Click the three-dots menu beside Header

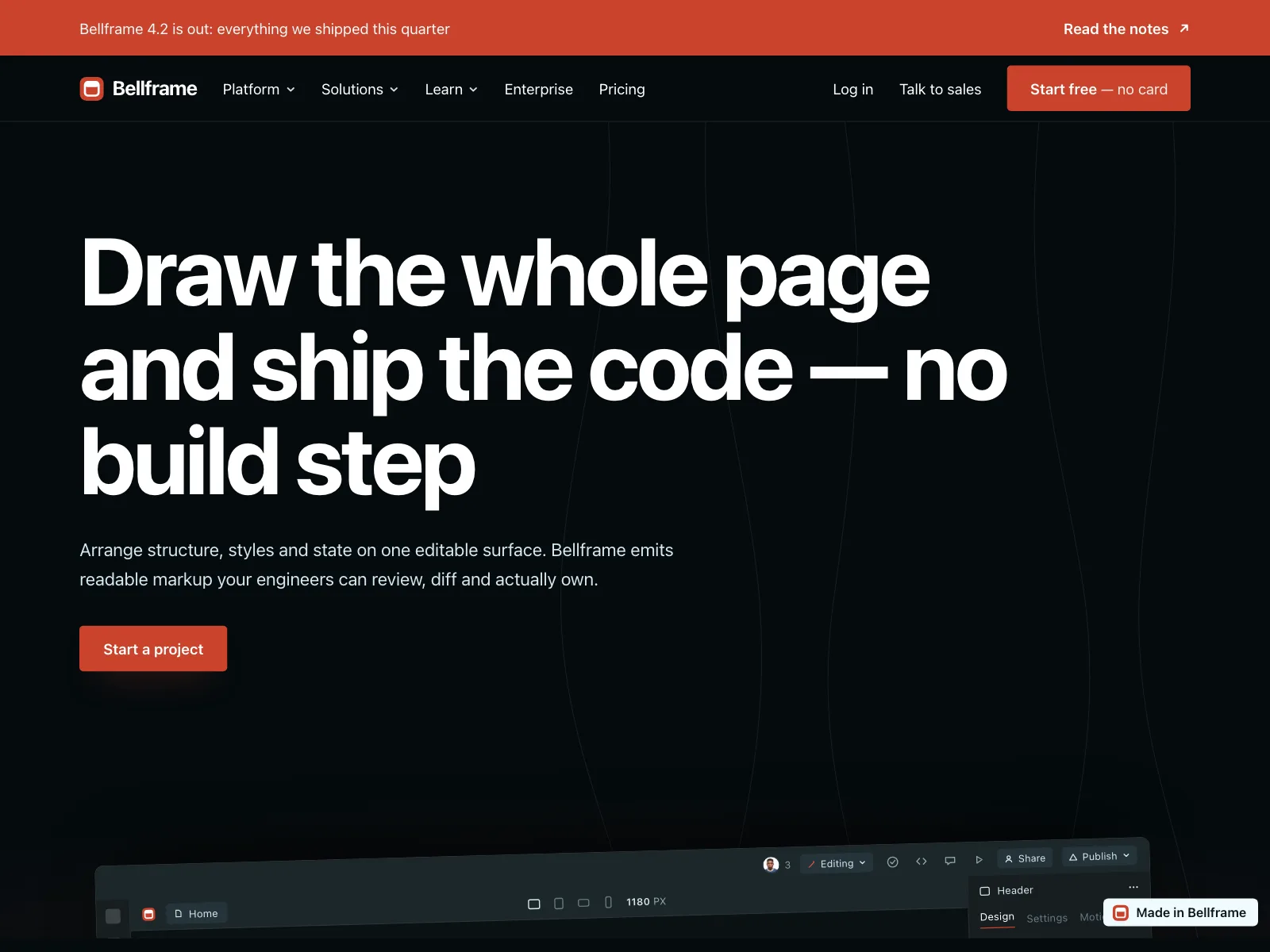pyautogui.click(x=1133, y=887)
